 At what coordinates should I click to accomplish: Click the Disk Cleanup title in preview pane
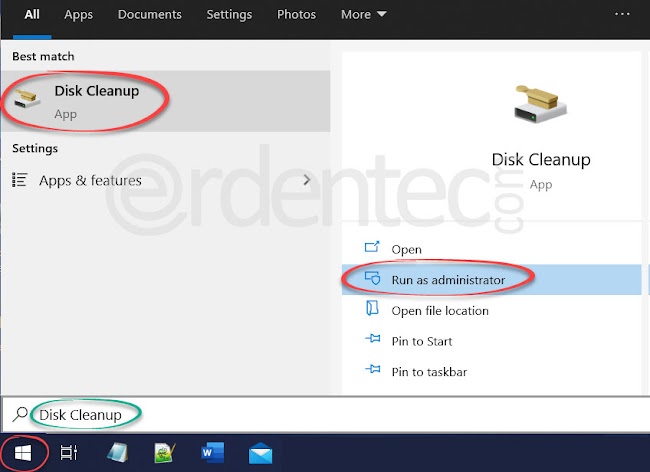(541, 160)
